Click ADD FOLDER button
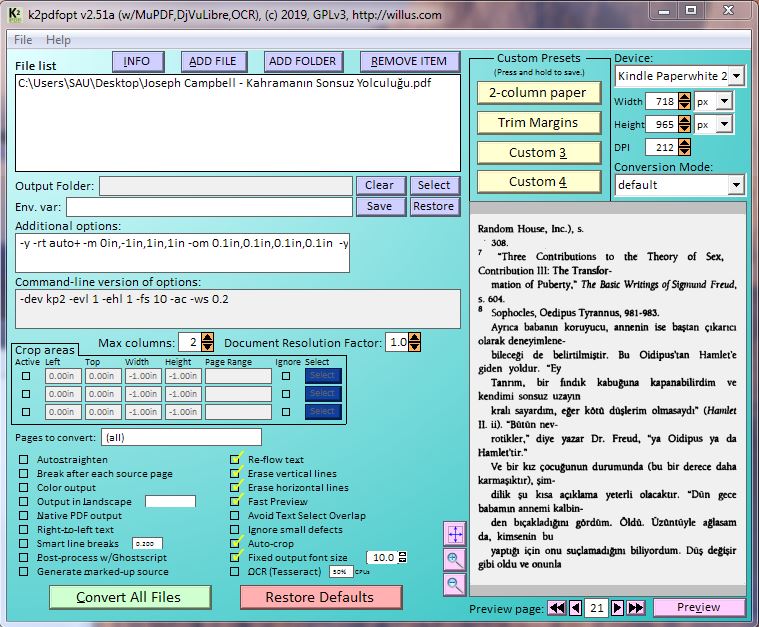Screen dimensions: 759x627 click(x=303, y=61)
